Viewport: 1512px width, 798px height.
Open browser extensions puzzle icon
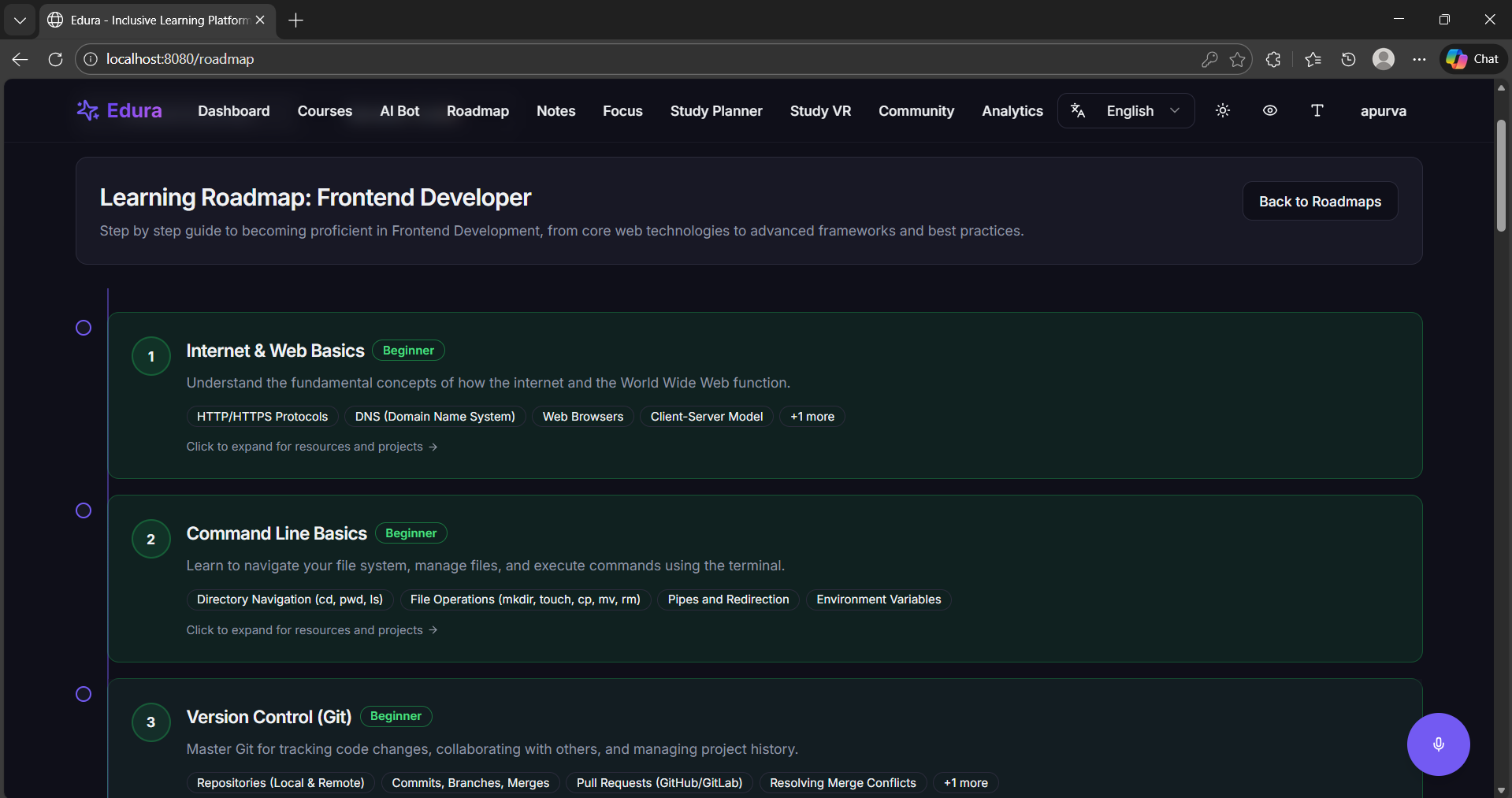[1273, 59]
